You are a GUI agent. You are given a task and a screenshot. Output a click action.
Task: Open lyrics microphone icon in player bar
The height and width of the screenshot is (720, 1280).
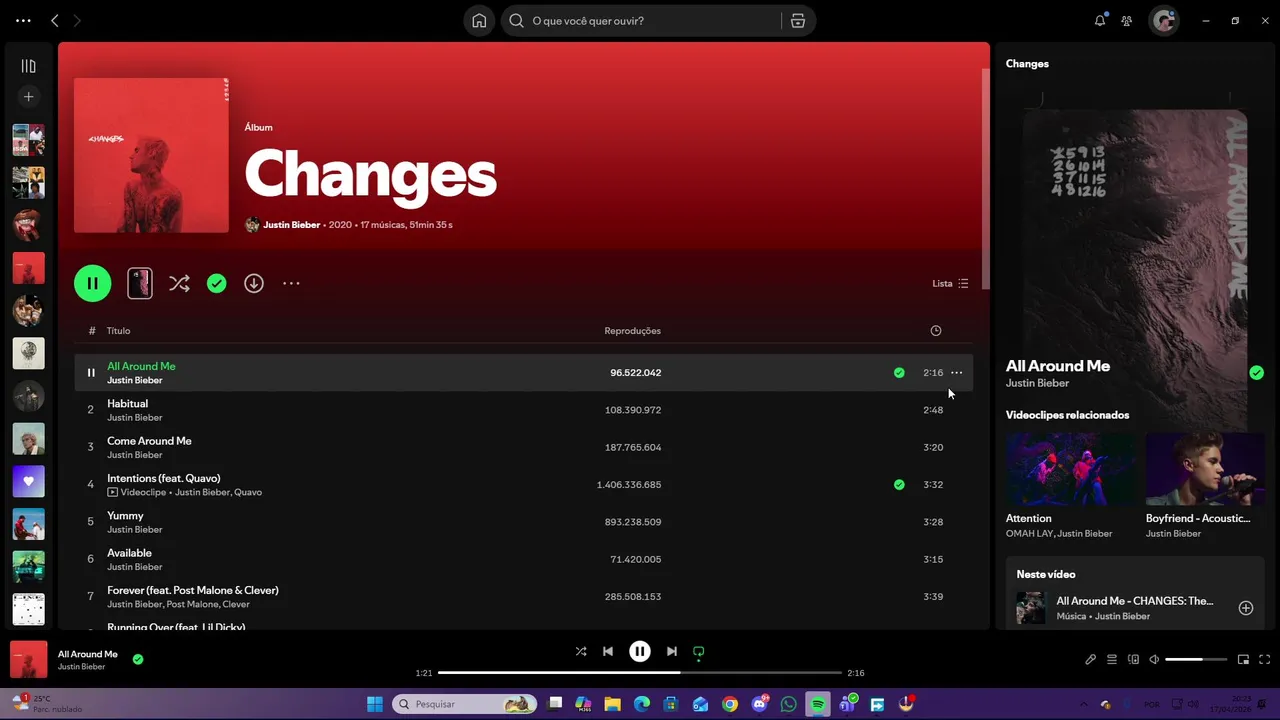tap(1091, 660)
